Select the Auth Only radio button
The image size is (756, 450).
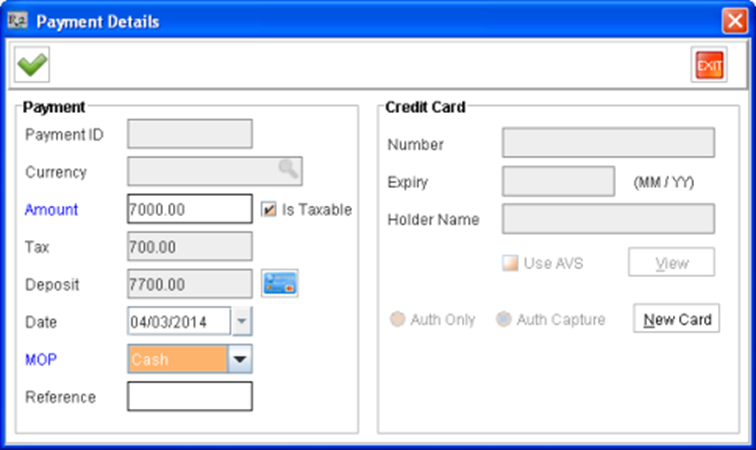click(x=397, y=319)
